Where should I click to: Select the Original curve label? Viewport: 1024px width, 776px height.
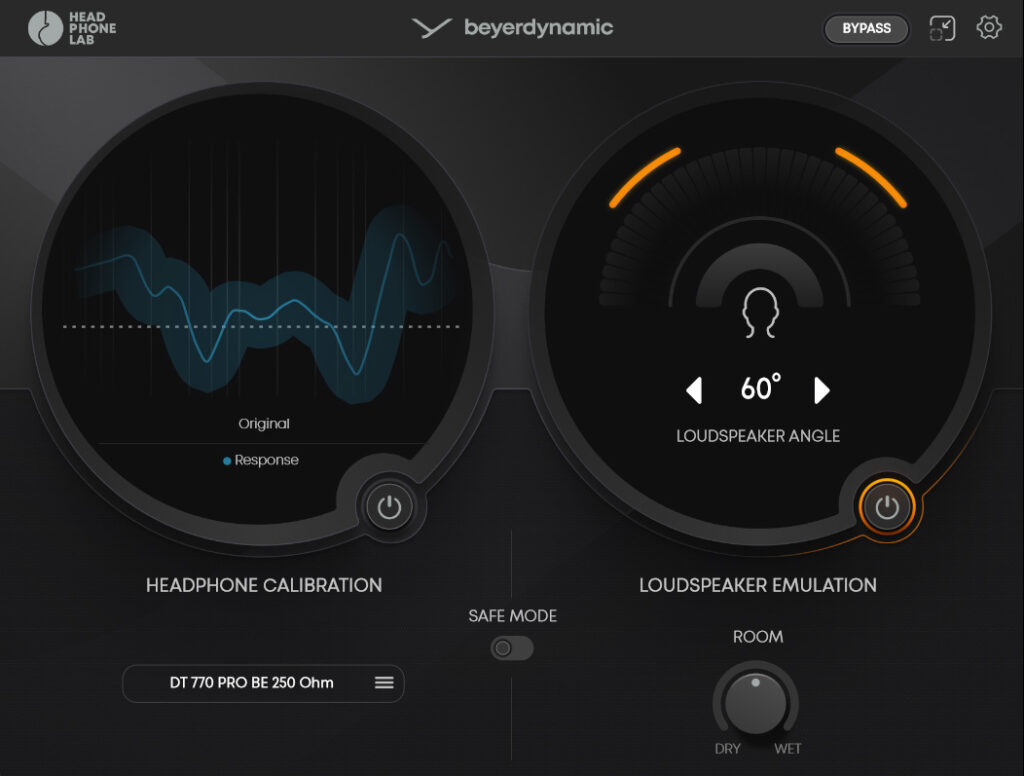[264, 424]
